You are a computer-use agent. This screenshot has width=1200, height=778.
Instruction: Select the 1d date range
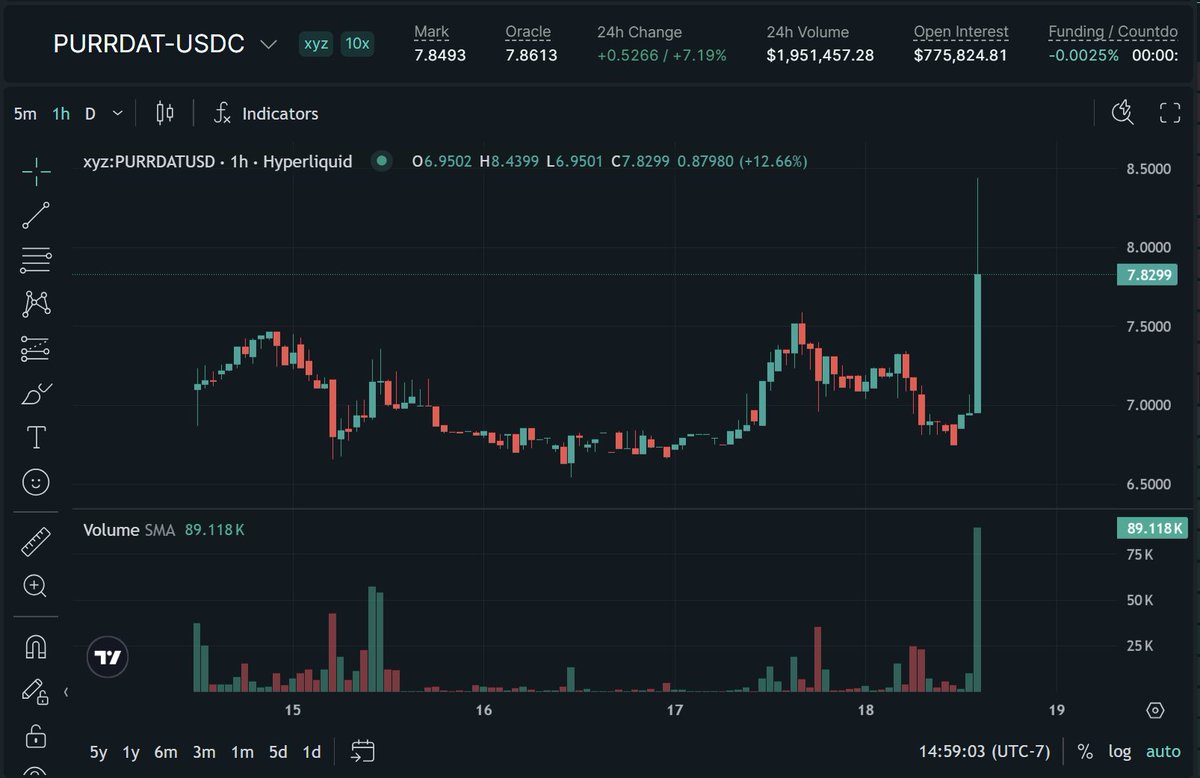pyautogui.click(x=311, y=752)
